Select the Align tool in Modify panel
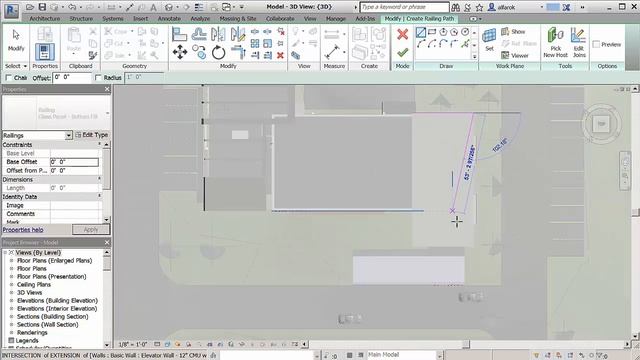 pos(179,34)
